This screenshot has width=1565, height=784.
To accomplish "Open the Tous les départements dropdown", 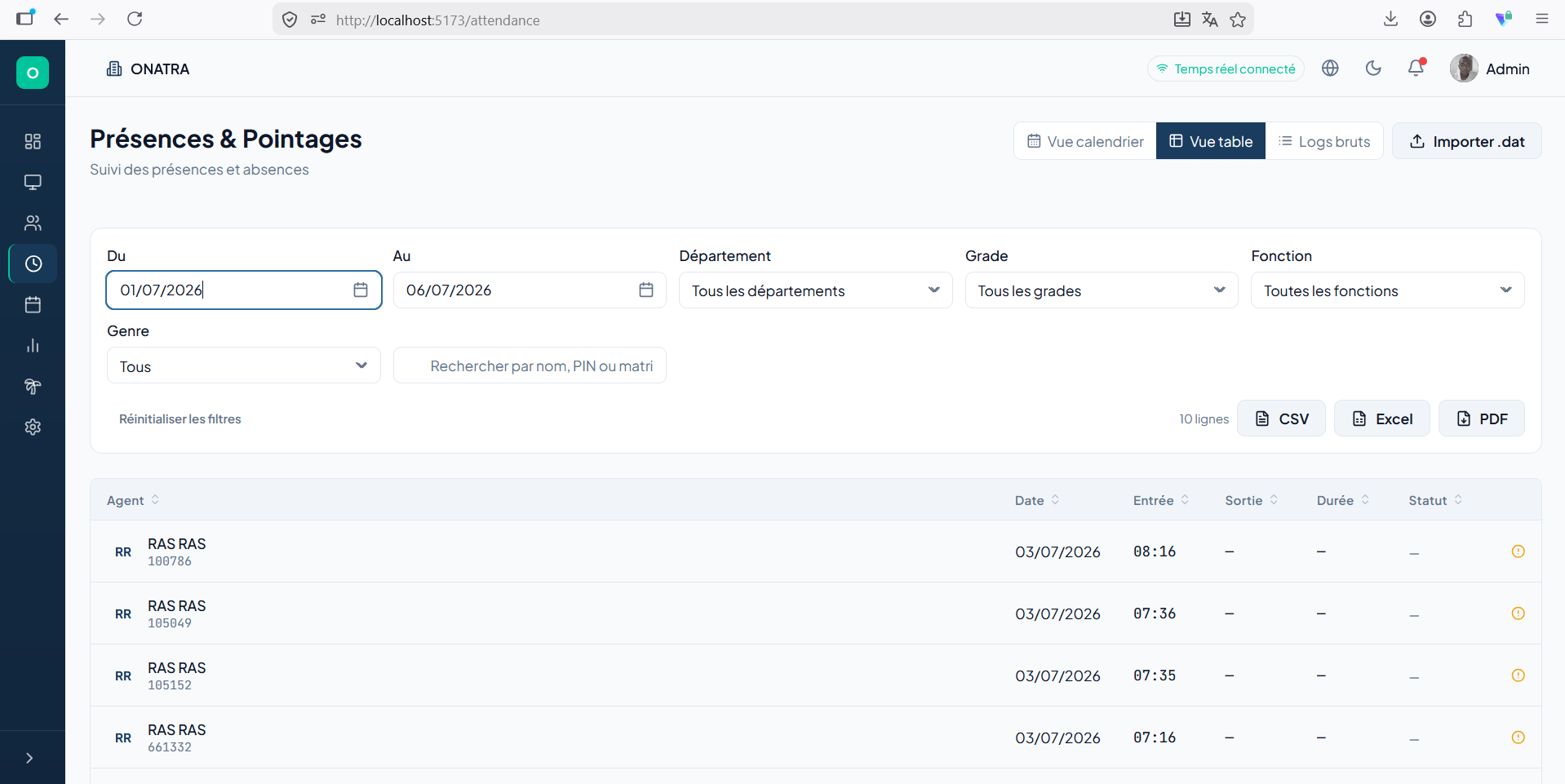I will pyautogui.click(x=815, y=290).
